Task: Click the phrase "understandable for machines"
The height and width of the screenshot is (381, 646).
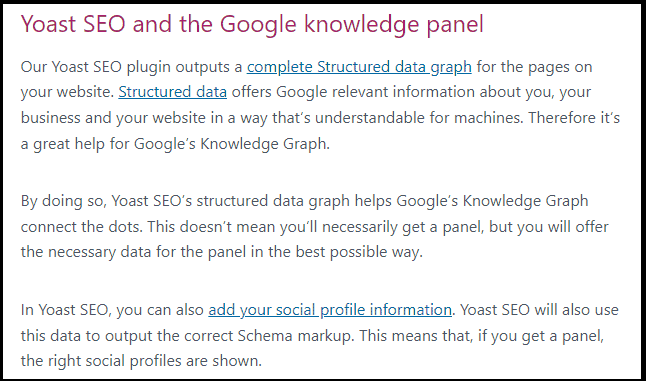Action: tap(419, 118)
